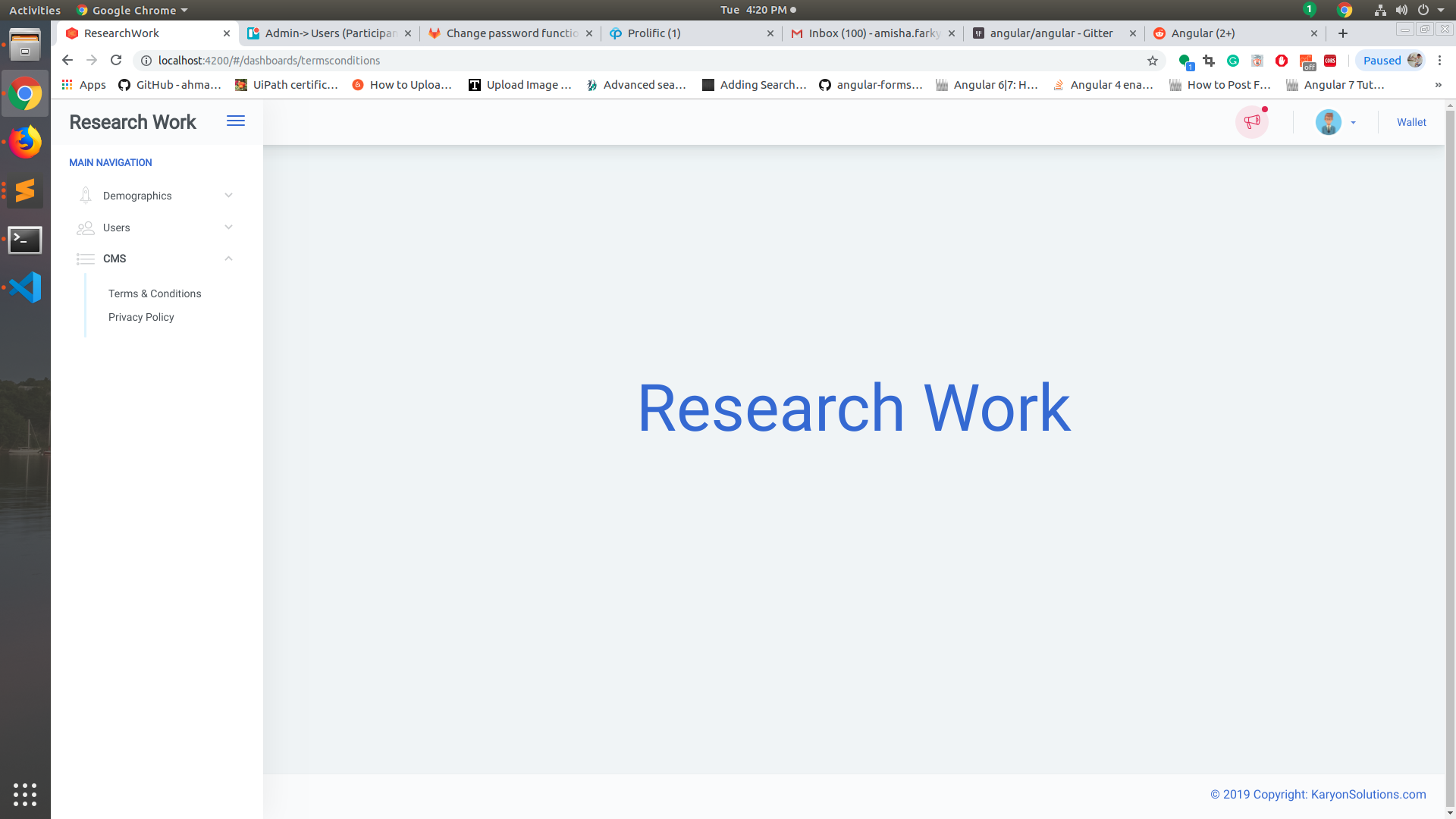Click the Wallet link
The width and height of the screenshot is (1456, 819).
1411,122
